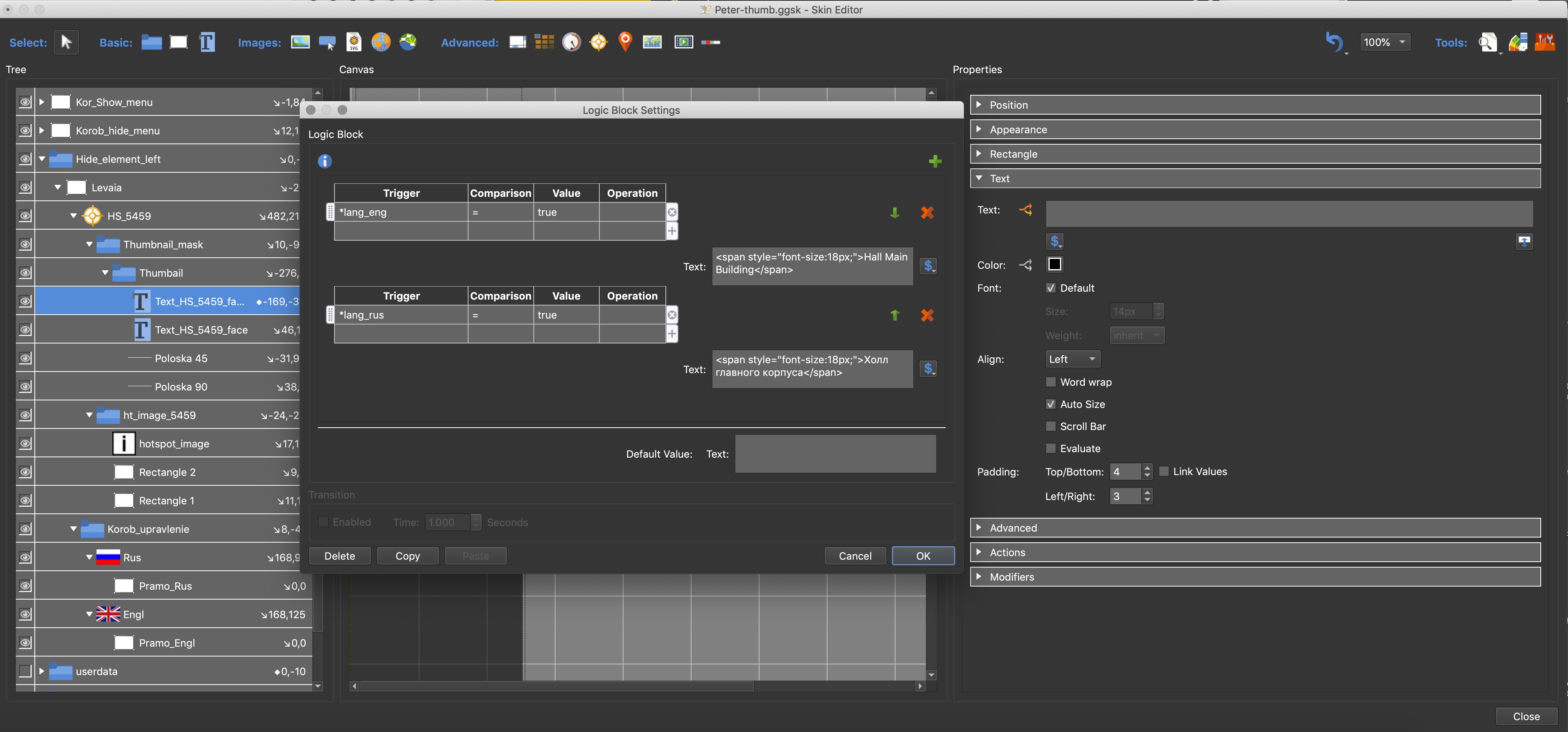Click the Cancel button in Logic Block Settings

coord(856,555)
